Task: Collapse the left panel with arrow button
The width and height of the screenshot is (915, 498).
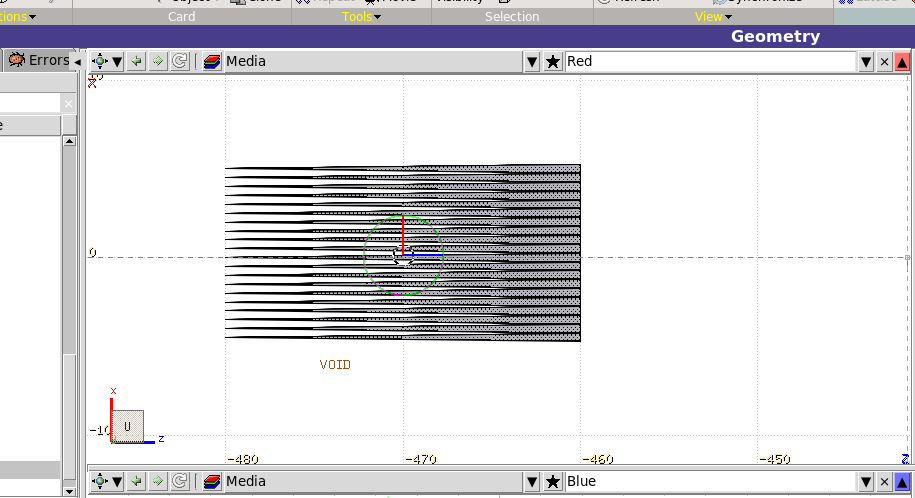Action: 77,61
